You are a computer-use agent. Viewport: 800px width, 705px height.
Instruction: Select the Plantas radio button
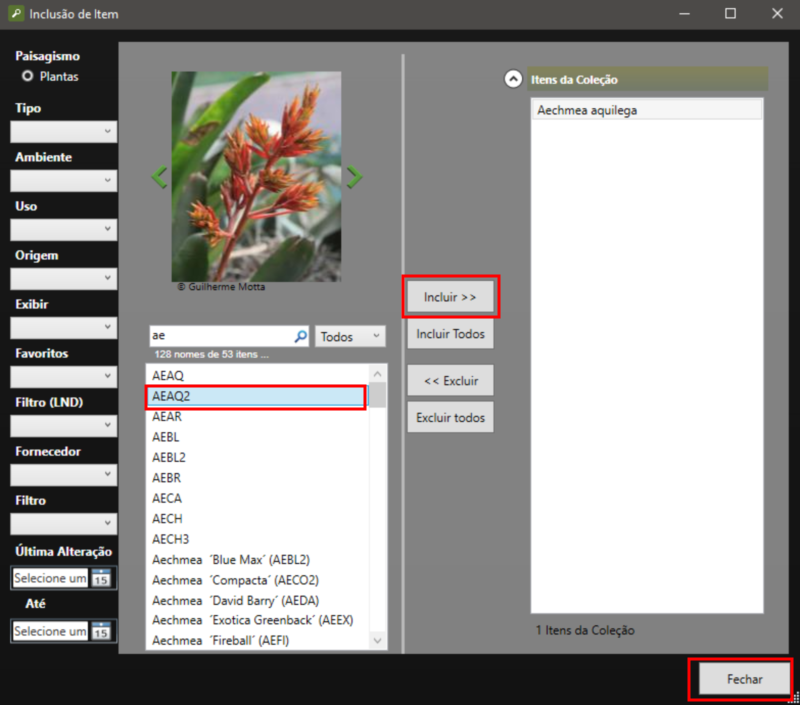click(28, 76)
